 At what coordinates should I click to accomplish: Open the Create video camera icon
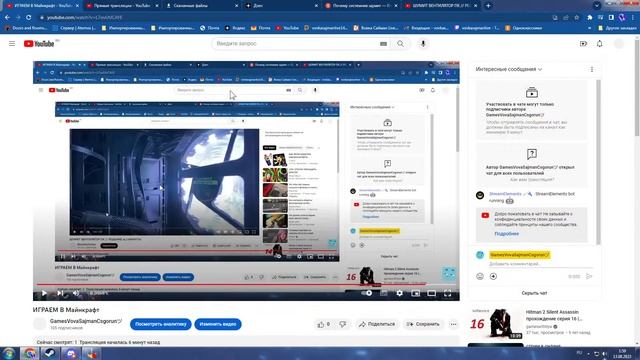pos(583,44)
